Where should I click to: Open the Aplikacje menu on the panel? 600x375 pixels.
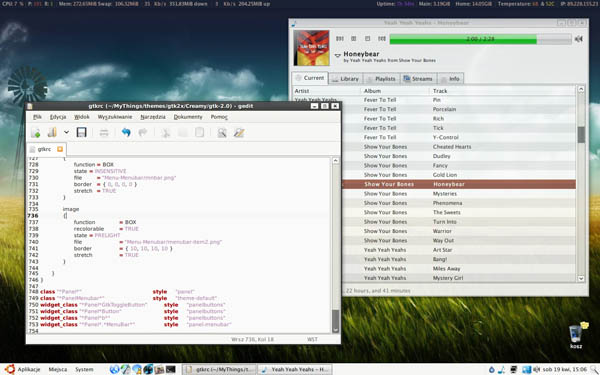23,369
